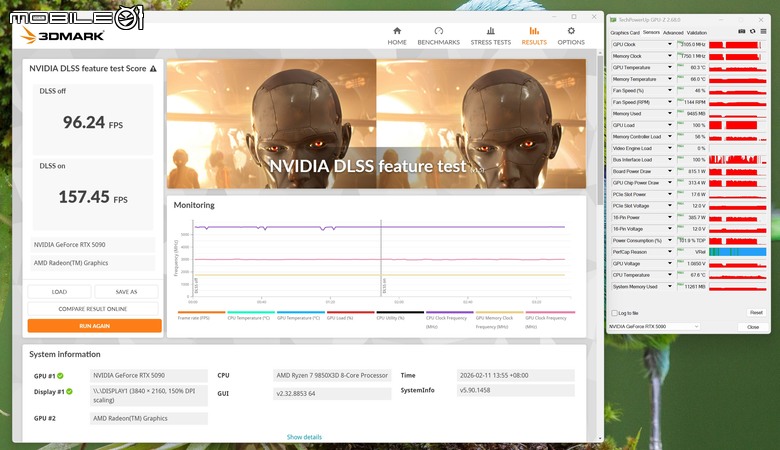Select the Sensors tab in GPU-Z

coord(651,32)
